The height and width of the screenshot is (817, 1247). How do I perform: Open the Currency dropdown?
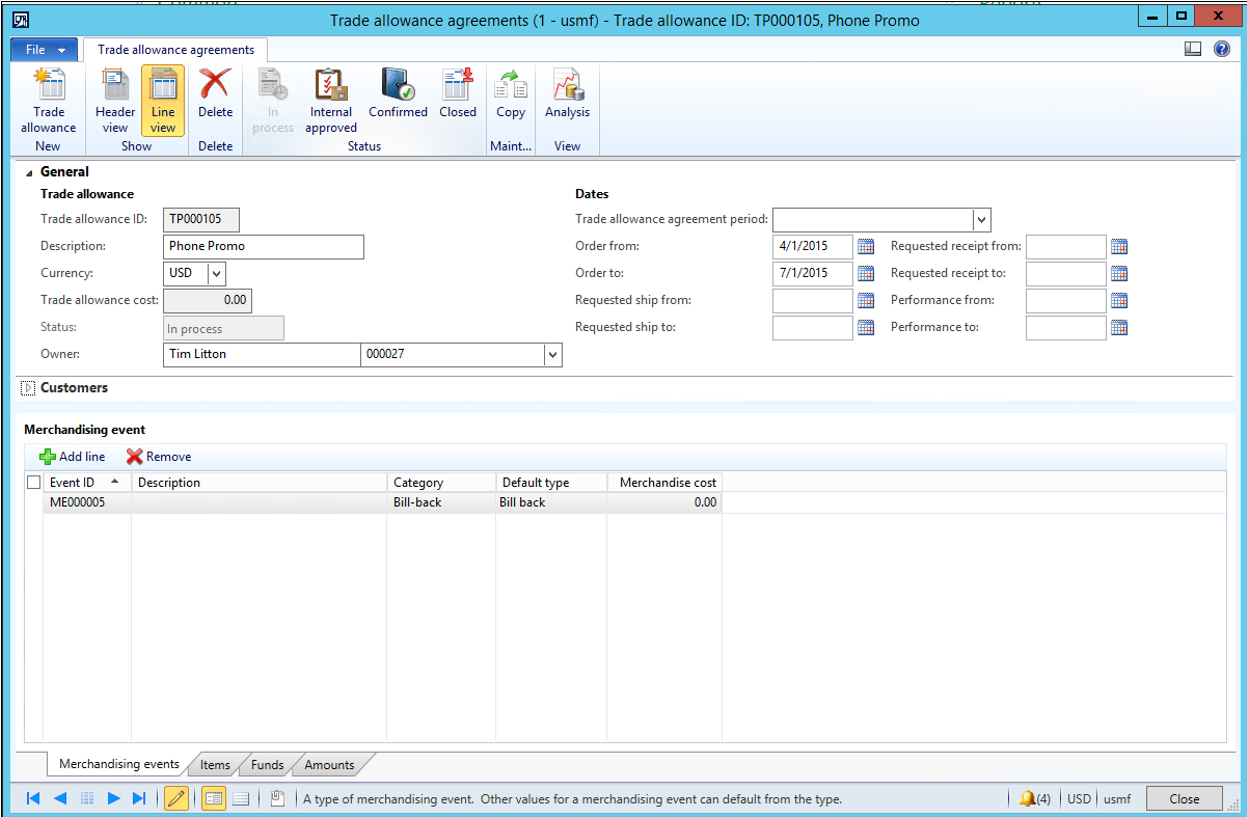pos(215,273)
